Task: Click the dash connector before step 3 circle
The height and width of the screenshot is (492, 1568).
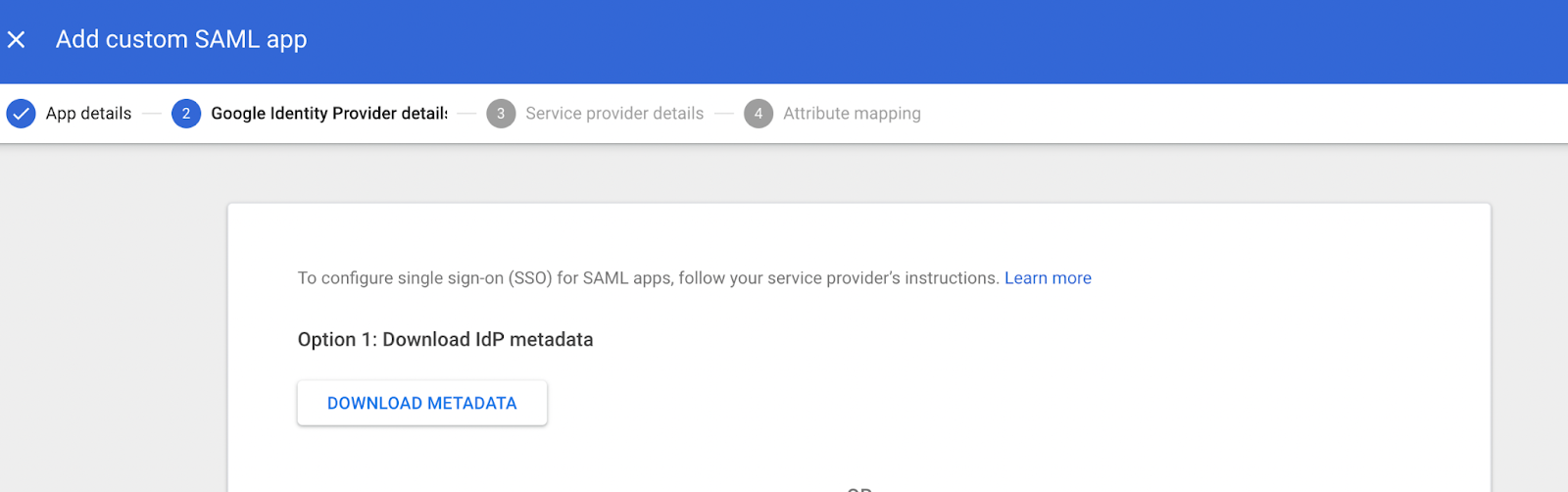Action: point(467,114)
